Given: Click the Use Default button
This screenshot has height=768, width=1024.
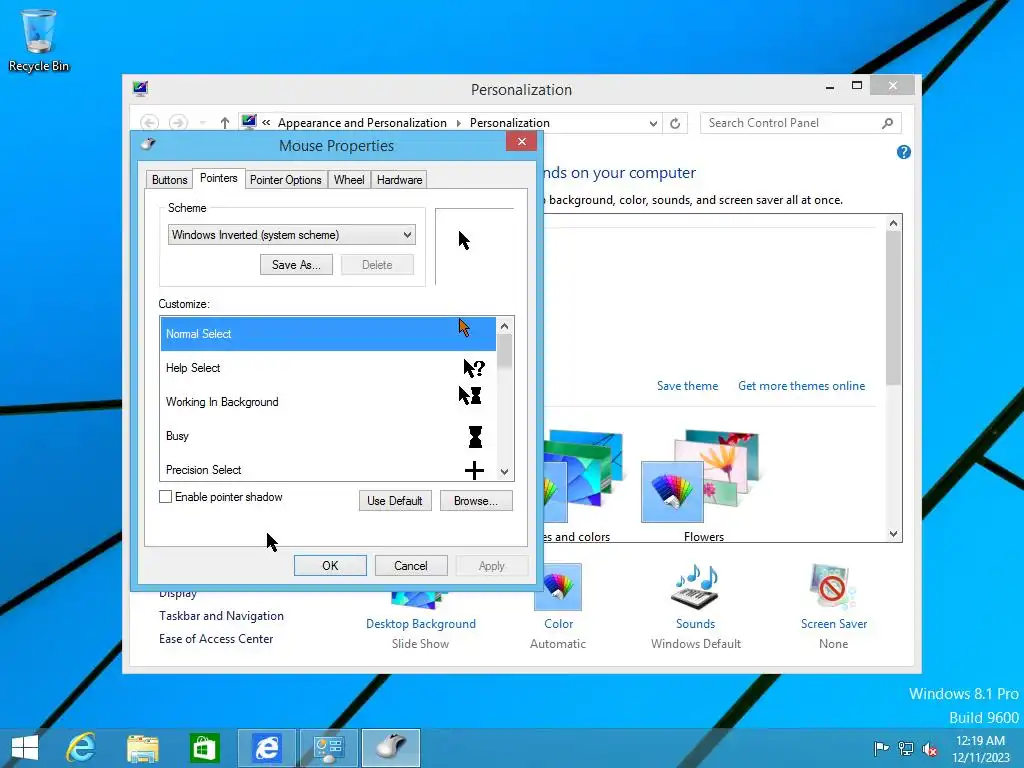Looking at the screenshot, I should click(x=395, y=501).
